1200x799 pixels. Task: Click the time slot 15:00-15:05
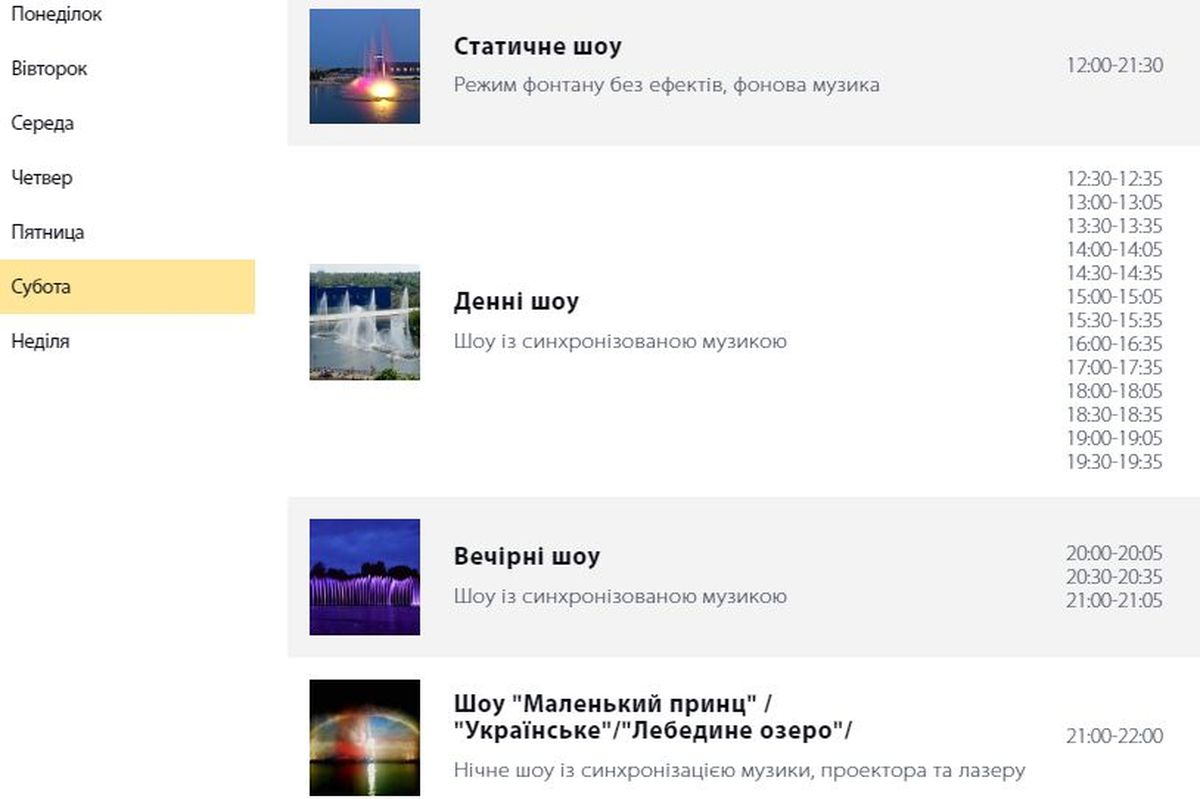pyautogui.click(x=1114, y=297)
